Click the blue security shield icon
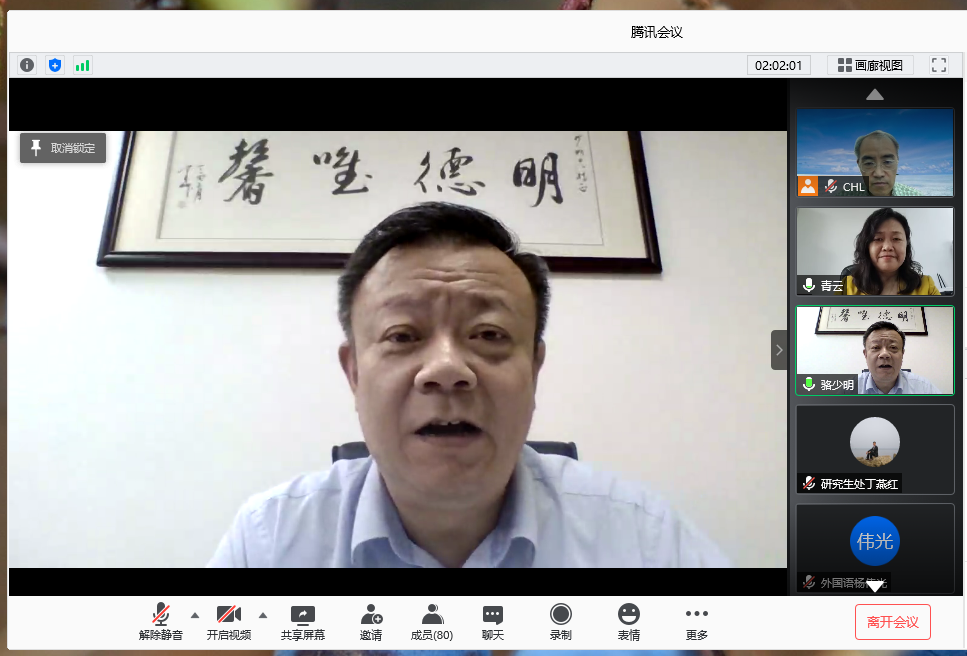967x656 pixels. pos(55,65)
